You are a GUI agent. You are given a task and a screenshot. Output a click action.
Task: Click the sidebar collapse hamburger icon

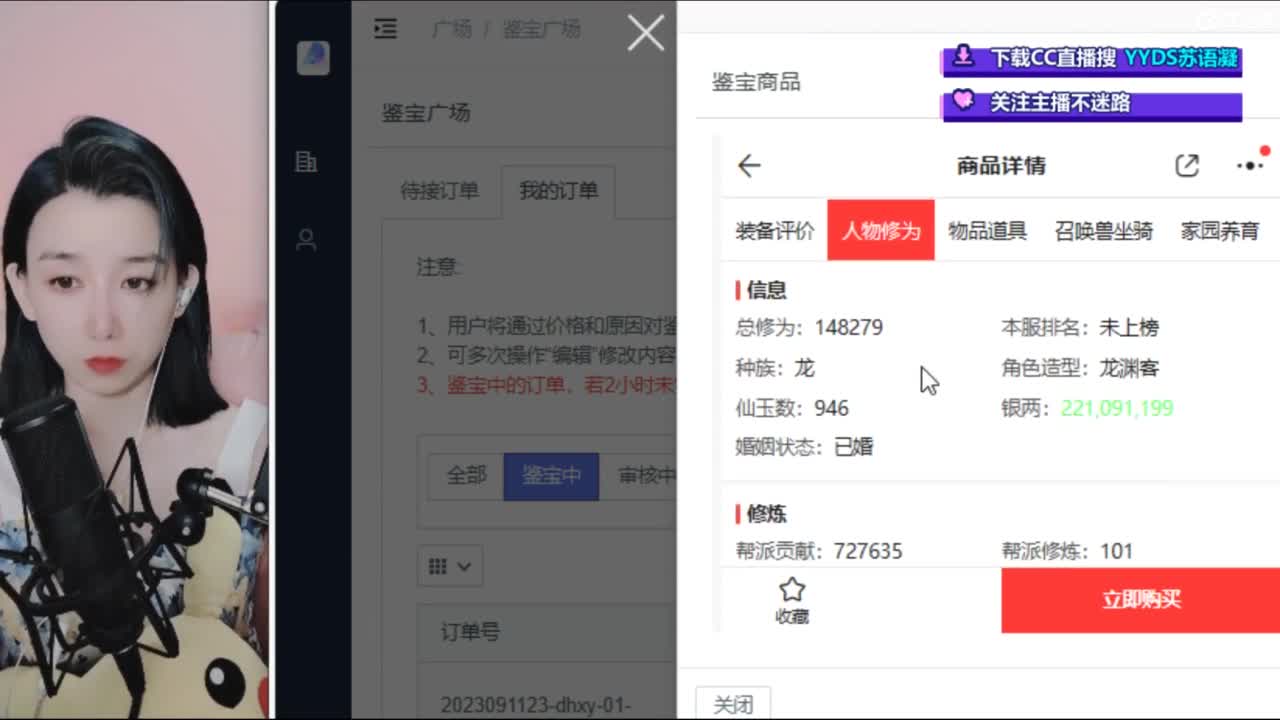[x=386, y=30]
